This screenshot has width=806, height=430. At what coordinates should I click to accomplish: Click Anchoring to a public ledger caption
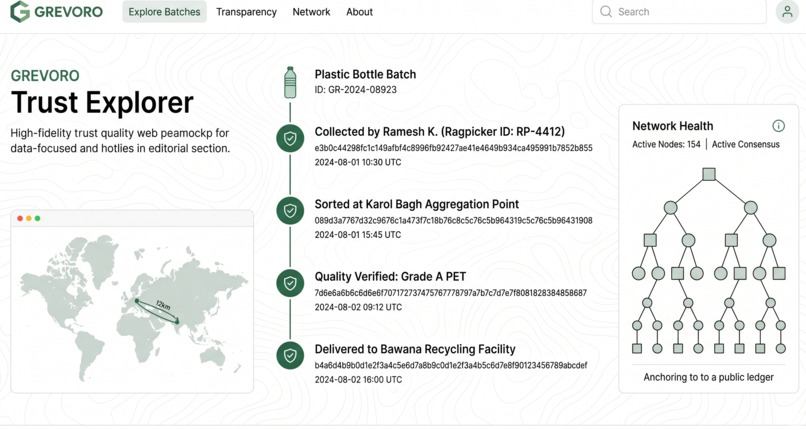coord(708,377)
